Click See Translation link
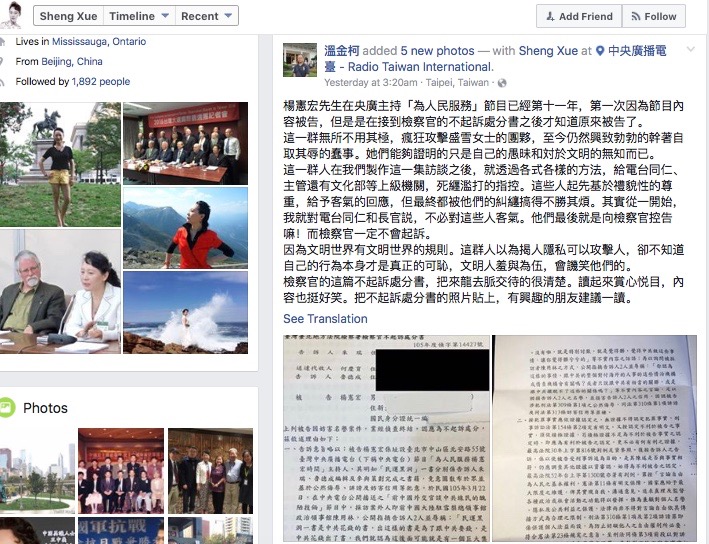The height and width of the screenshot is (544, 709). click(x=325, y=318)
